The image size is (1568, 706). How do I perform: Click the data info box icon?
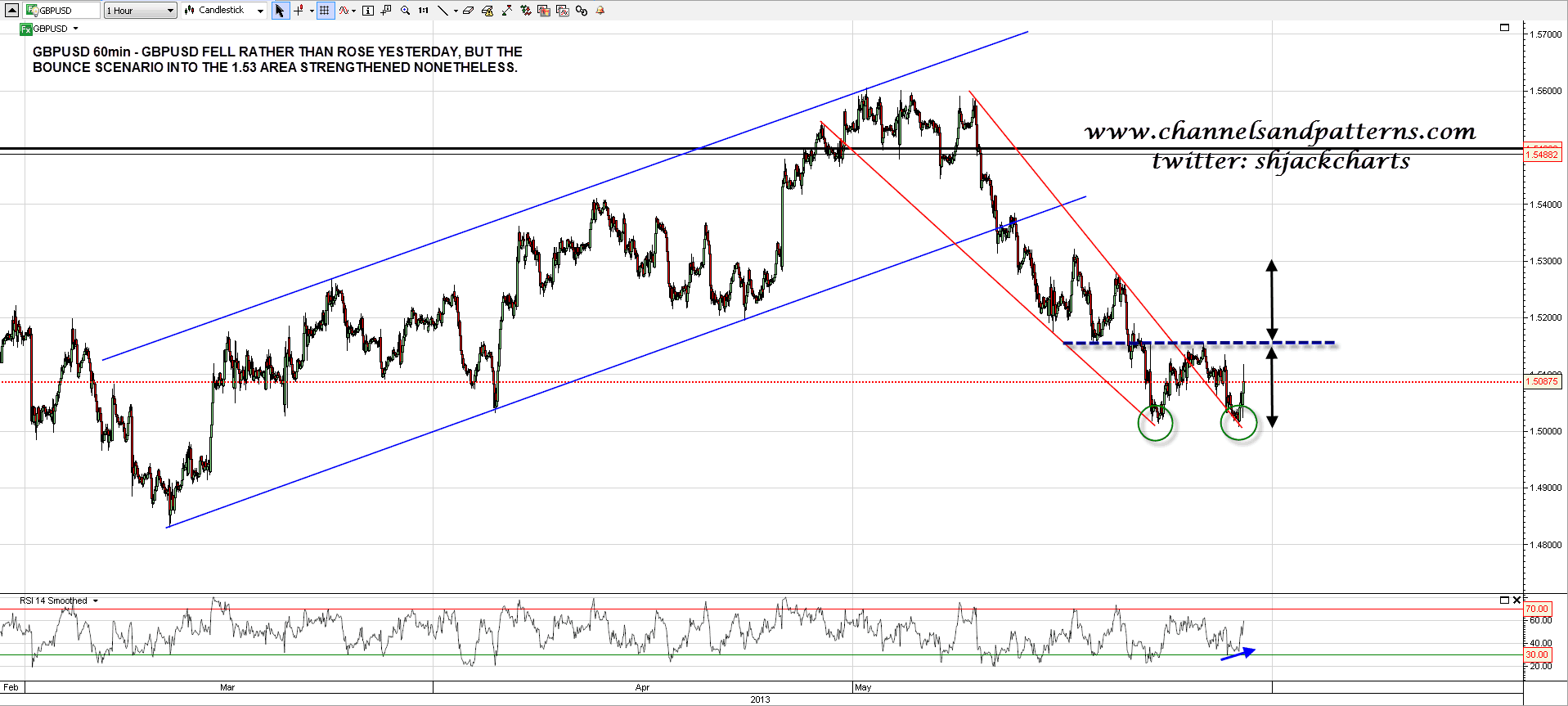click(x=368, y=11)
